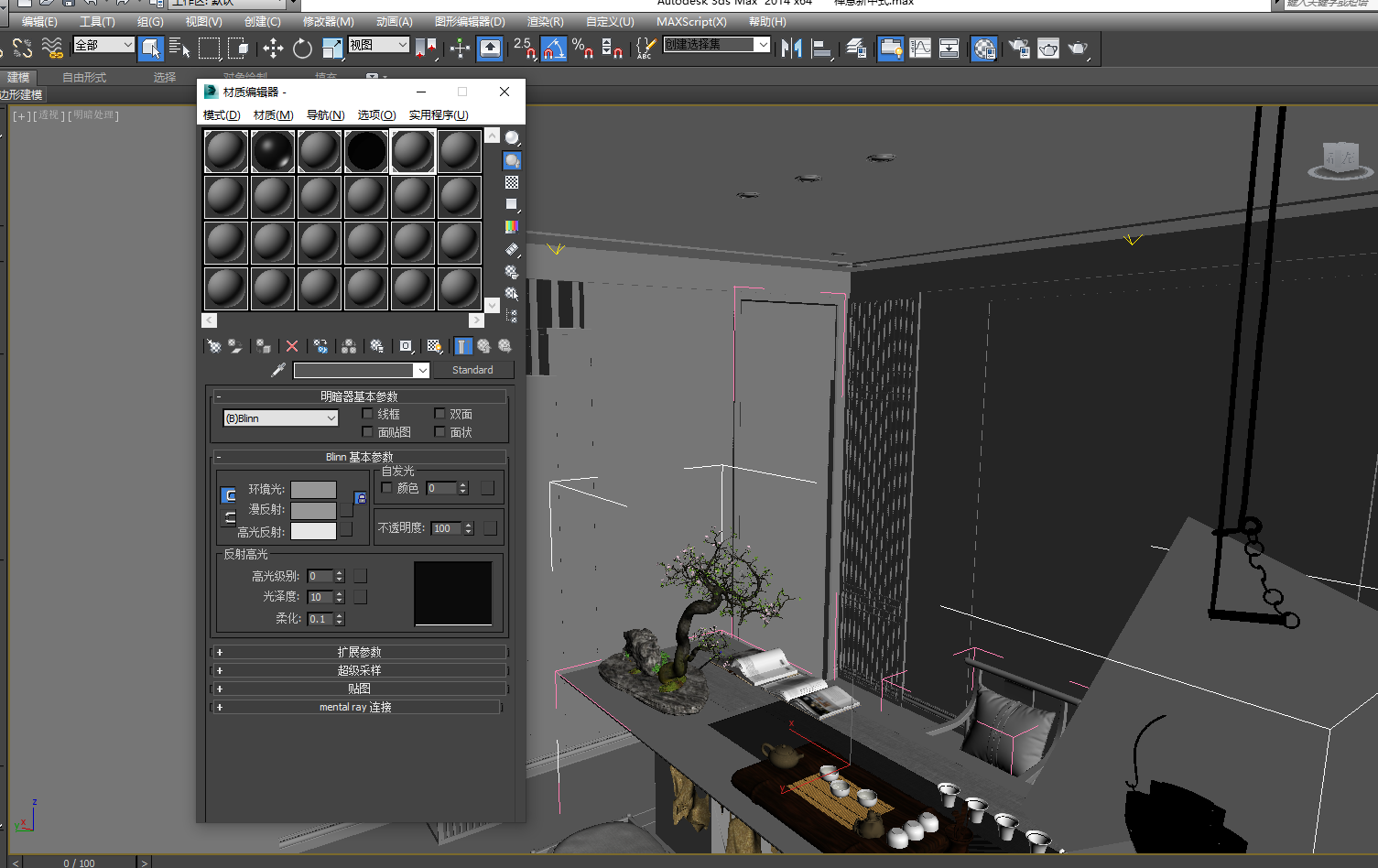
Task: Open the 模式(D) menu in Material Editor
Action: [x=222, y=114]
